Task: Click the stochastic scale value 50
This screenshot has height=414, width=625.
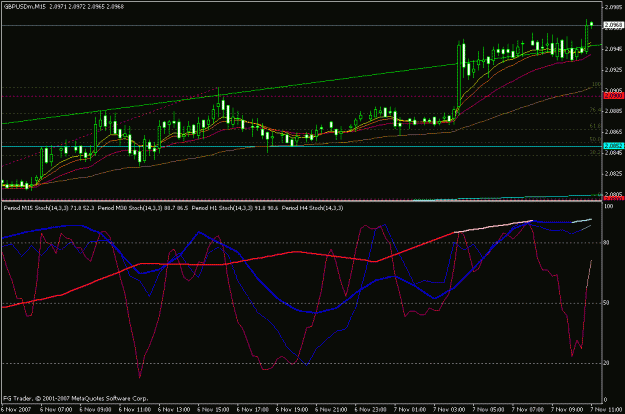Action: click(607, 303)
